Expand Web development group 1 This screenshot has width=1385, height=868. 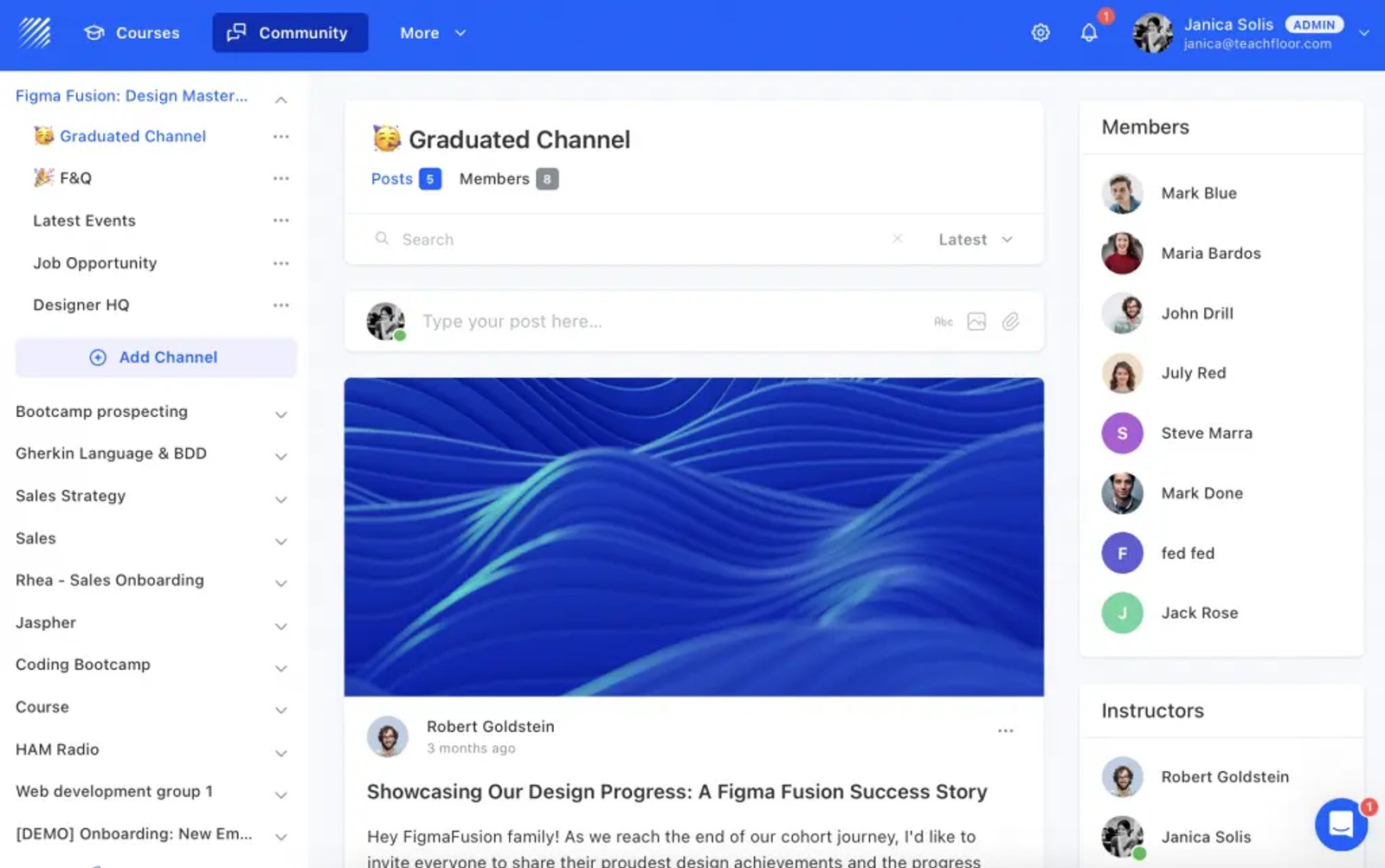(x=280, y=794)
